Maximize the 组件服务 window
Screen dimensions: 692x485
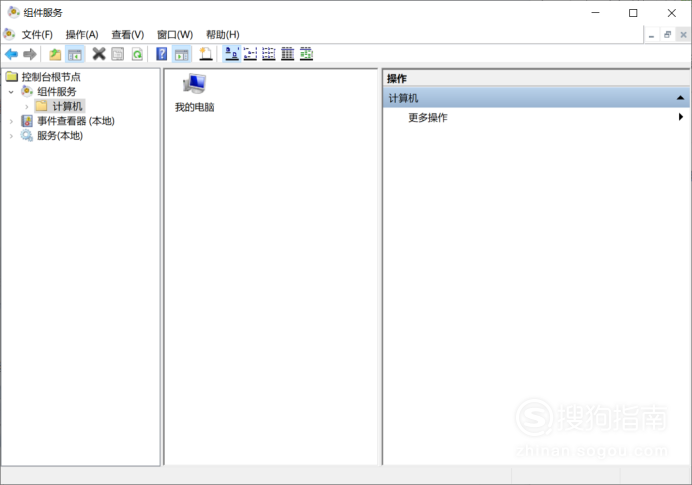click(x=633, y=13)
